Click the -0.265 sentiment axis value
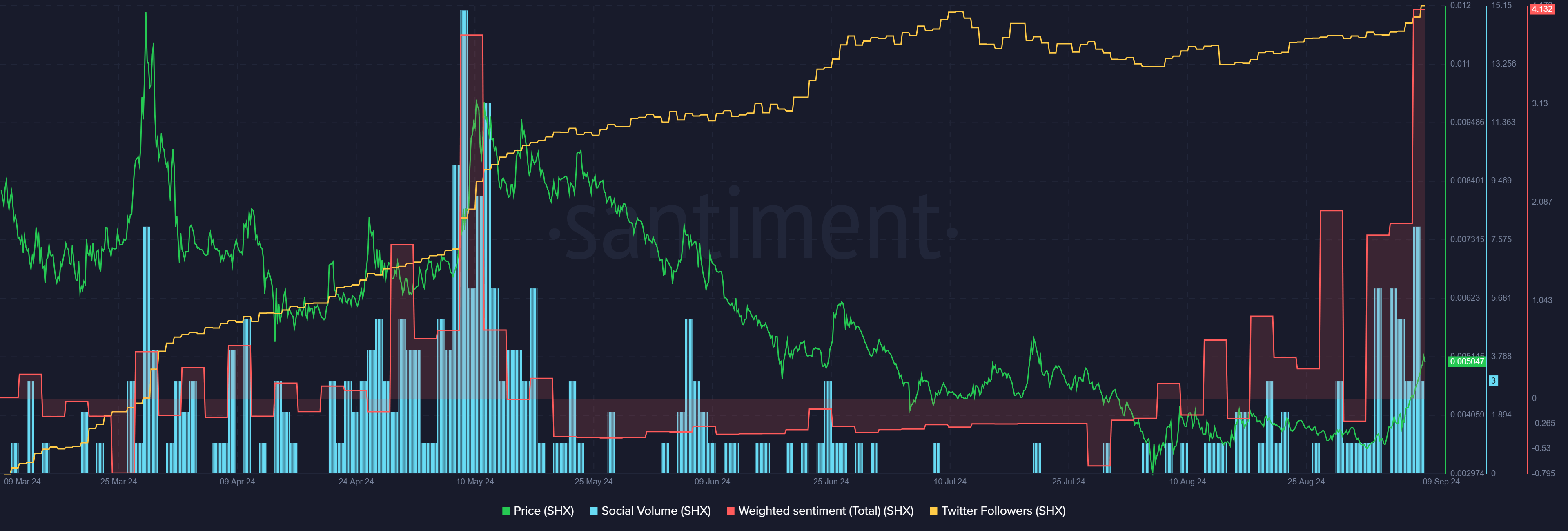Viewport: 1568px width, 531px height. [1543, 423]
